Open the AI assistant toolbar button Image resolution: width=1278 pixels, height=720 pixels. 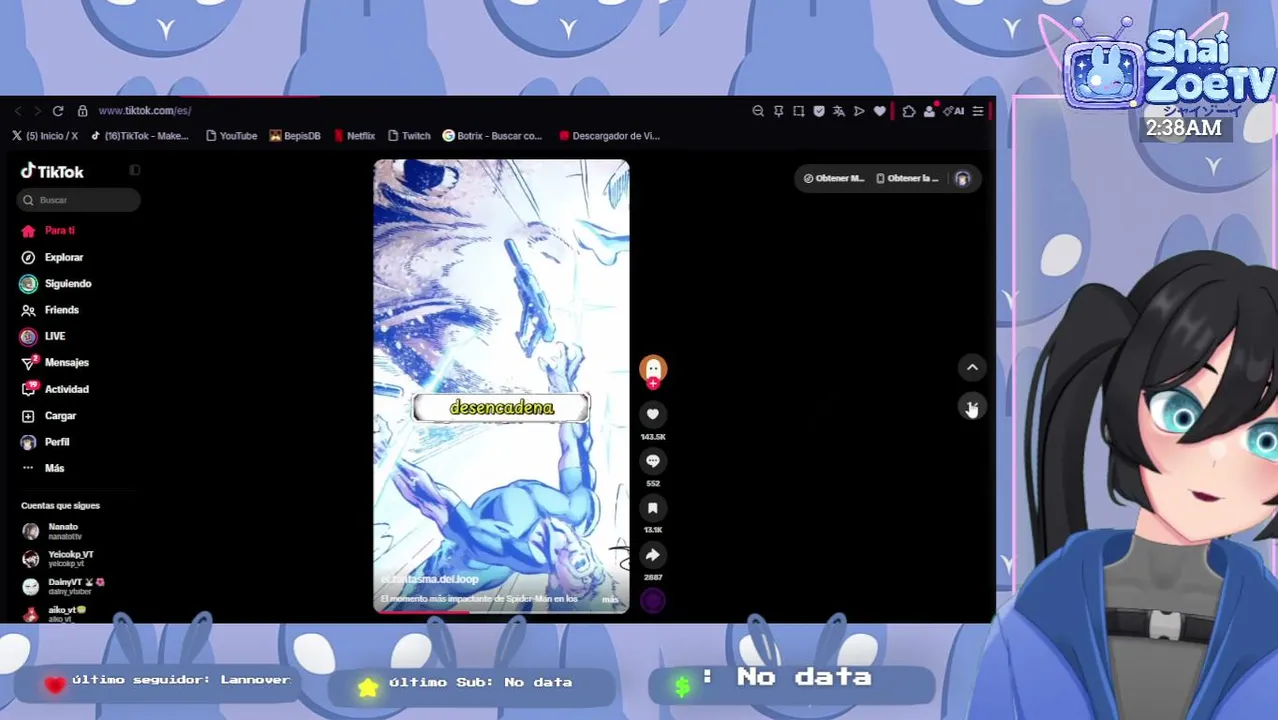click(x=954, y=111)
